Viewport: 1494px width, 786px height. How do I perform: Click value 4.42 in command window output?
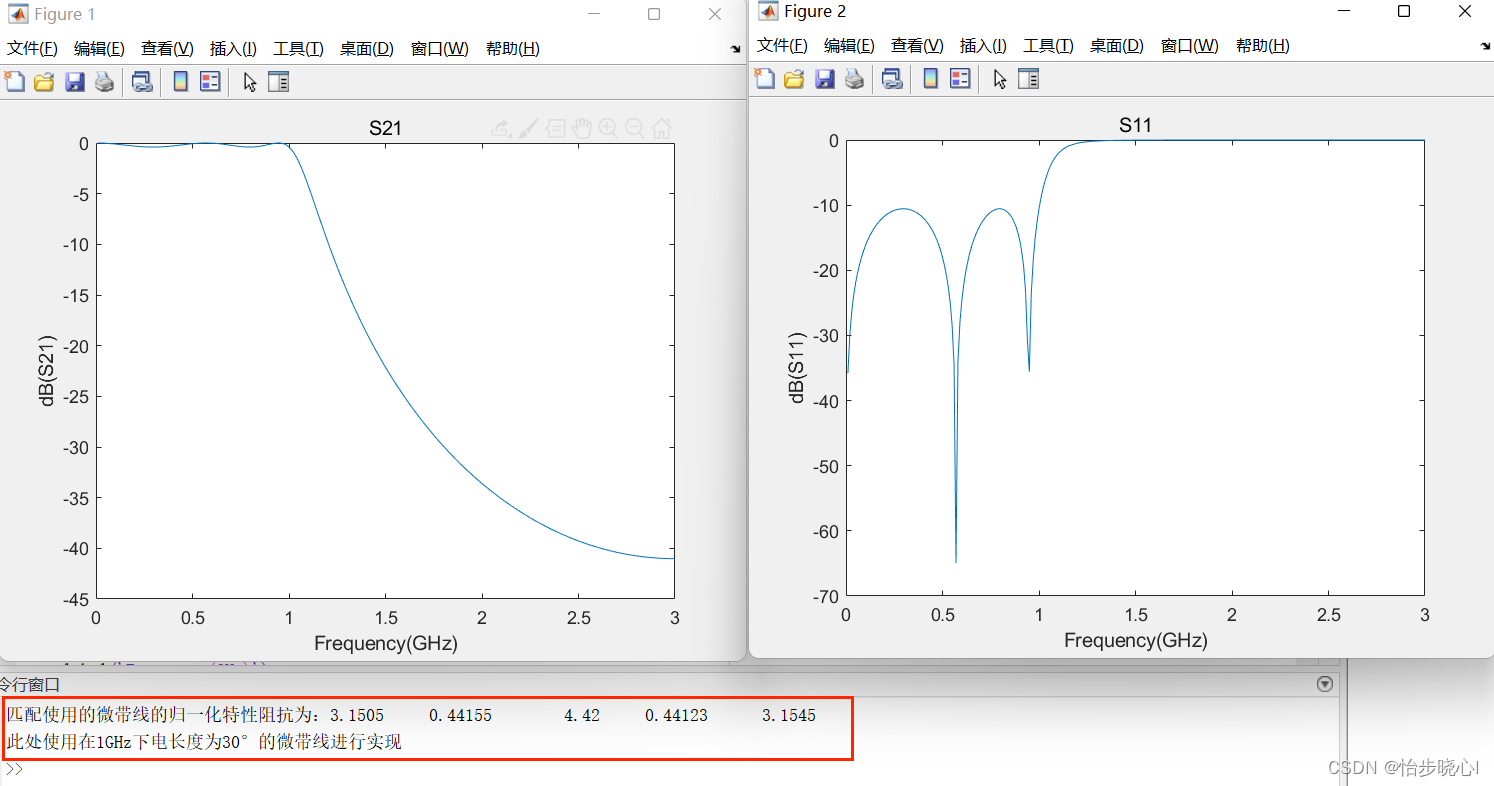582,716
